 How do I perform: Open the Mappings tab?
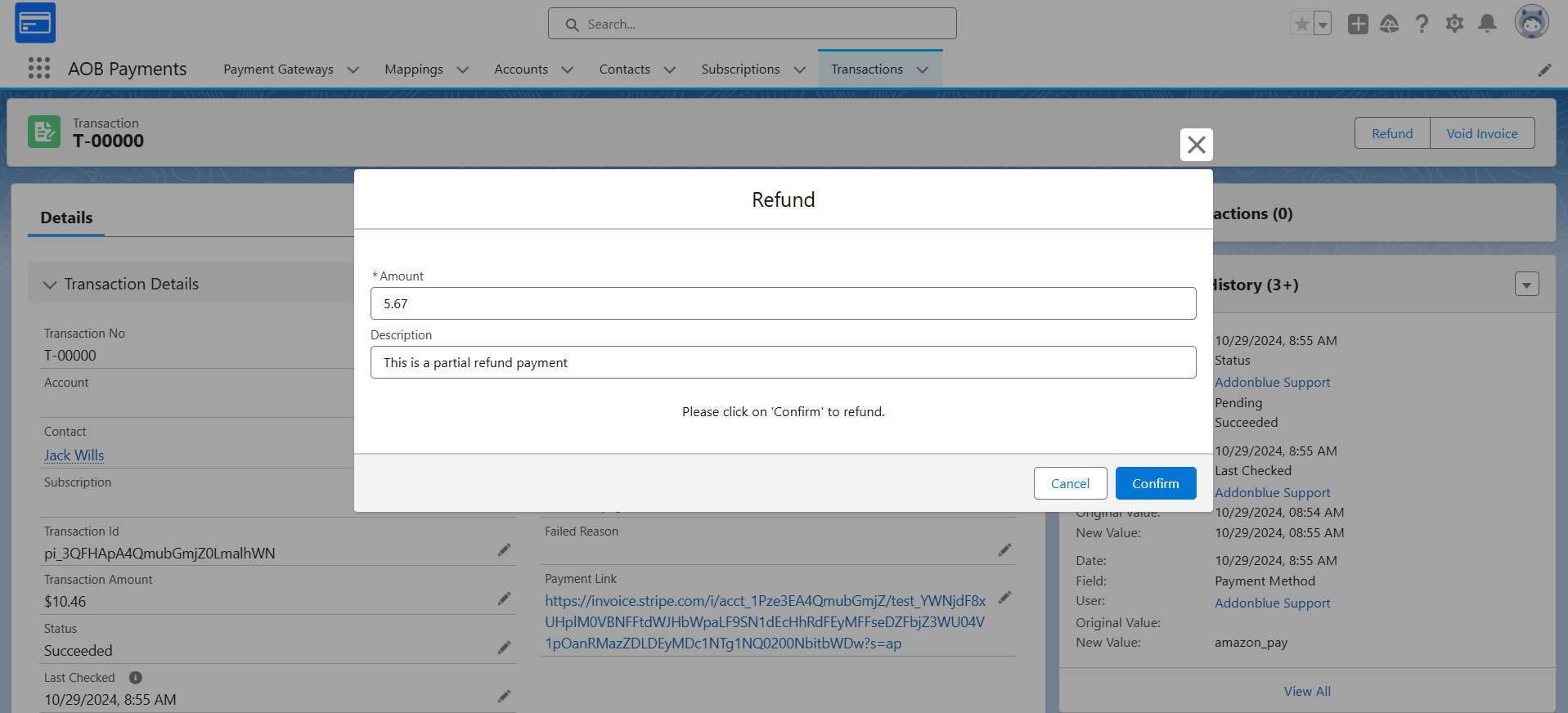[414, 70]
